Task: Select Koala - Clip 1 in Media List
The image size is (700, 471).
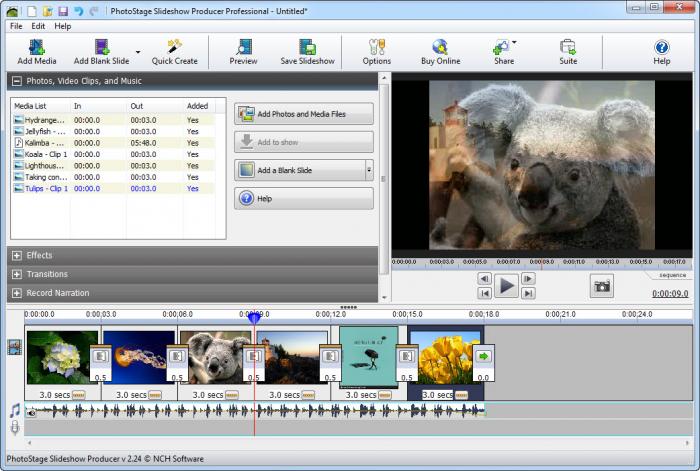Action: [x=114, y=154]
